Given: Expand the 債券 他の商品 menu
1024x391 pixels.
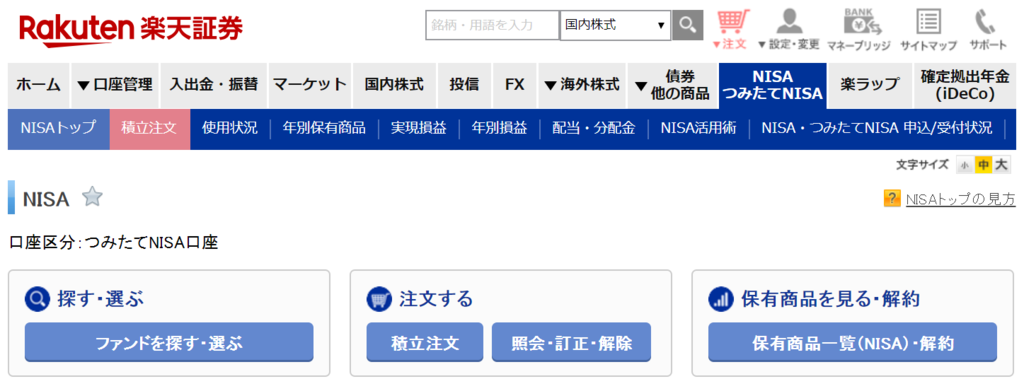Looking at the screenshot, I should 672,85.
